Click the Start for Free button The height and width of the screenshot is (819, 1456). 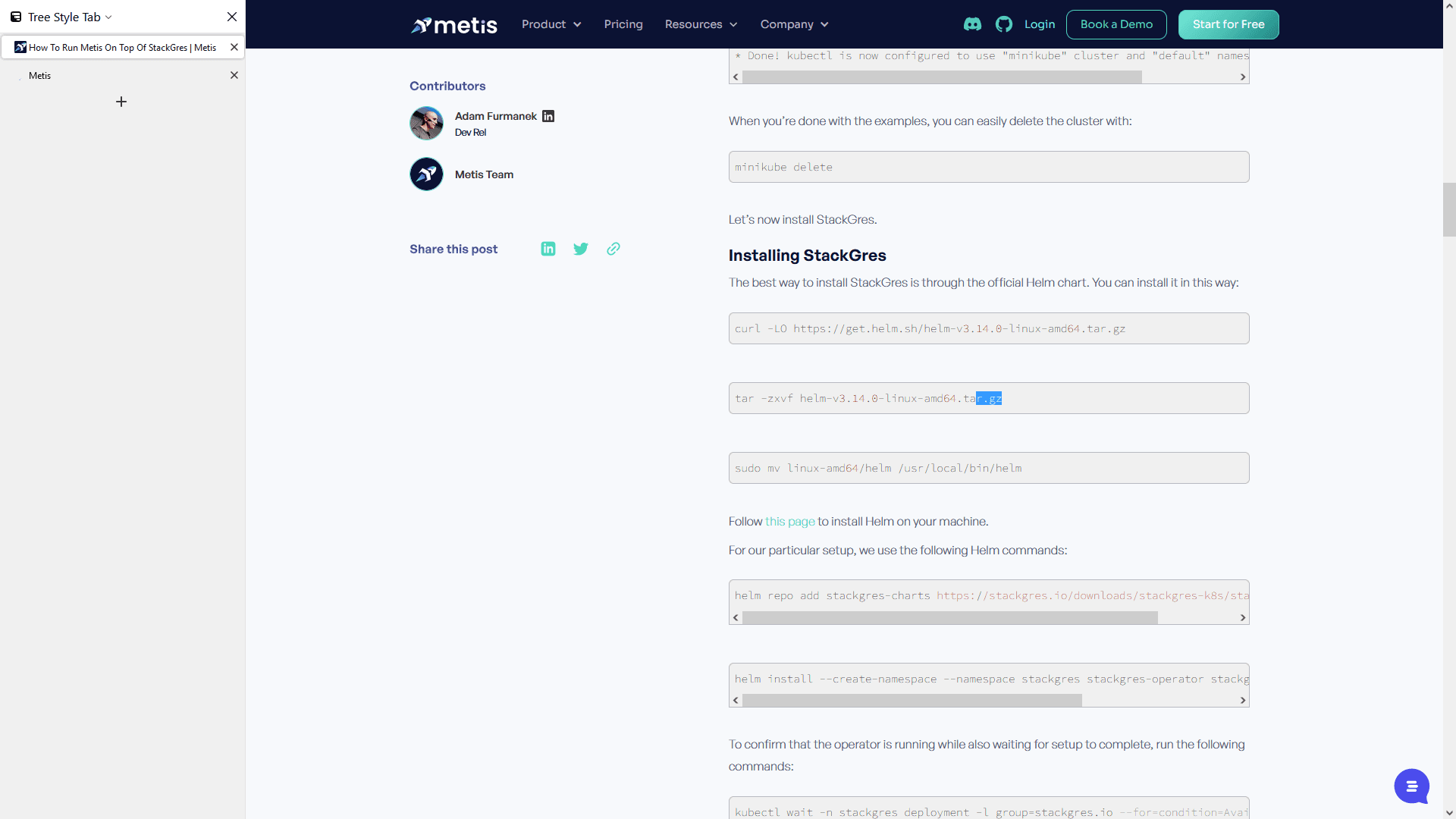tap(1228, 24)
